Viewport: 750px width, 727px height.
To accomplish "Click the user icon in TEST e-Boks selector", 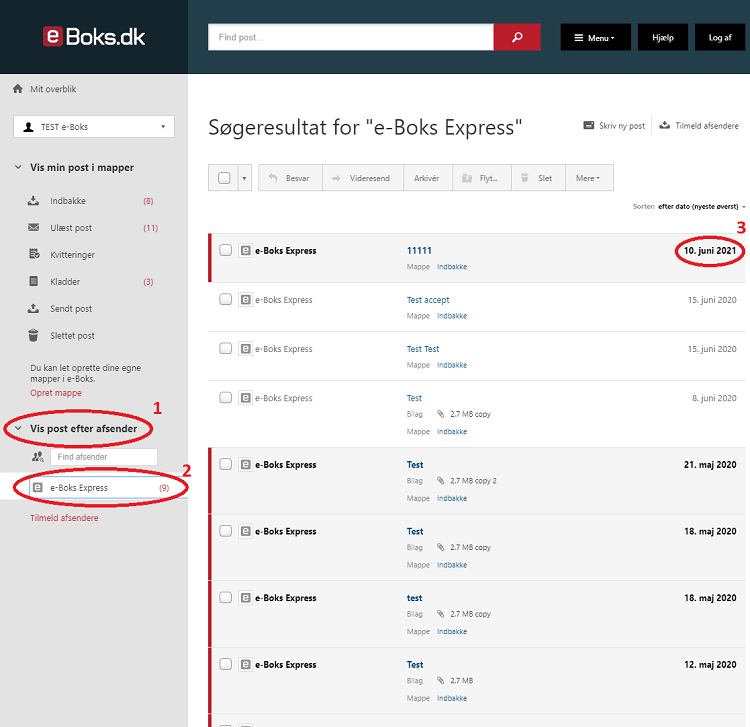I will [x=29, y=127].
